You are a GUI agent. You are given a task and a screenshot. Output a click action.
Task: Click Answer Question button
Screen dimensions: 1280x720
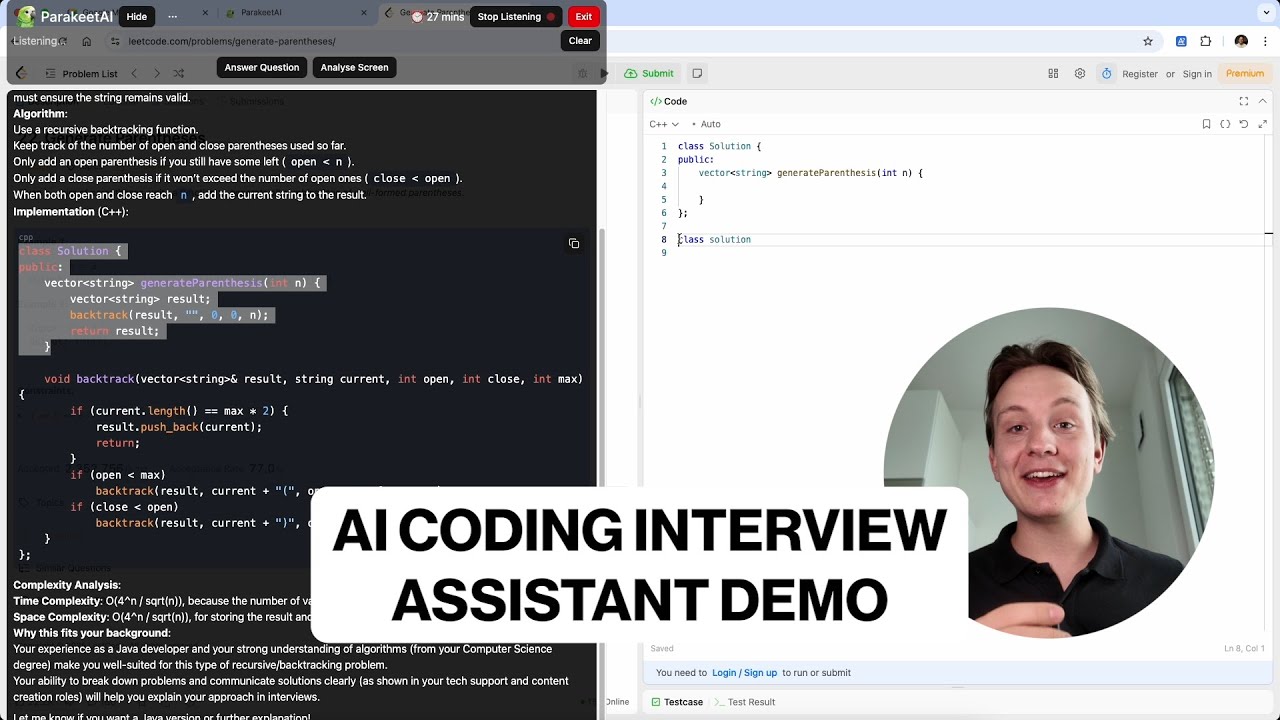click(x=262, y=67)
